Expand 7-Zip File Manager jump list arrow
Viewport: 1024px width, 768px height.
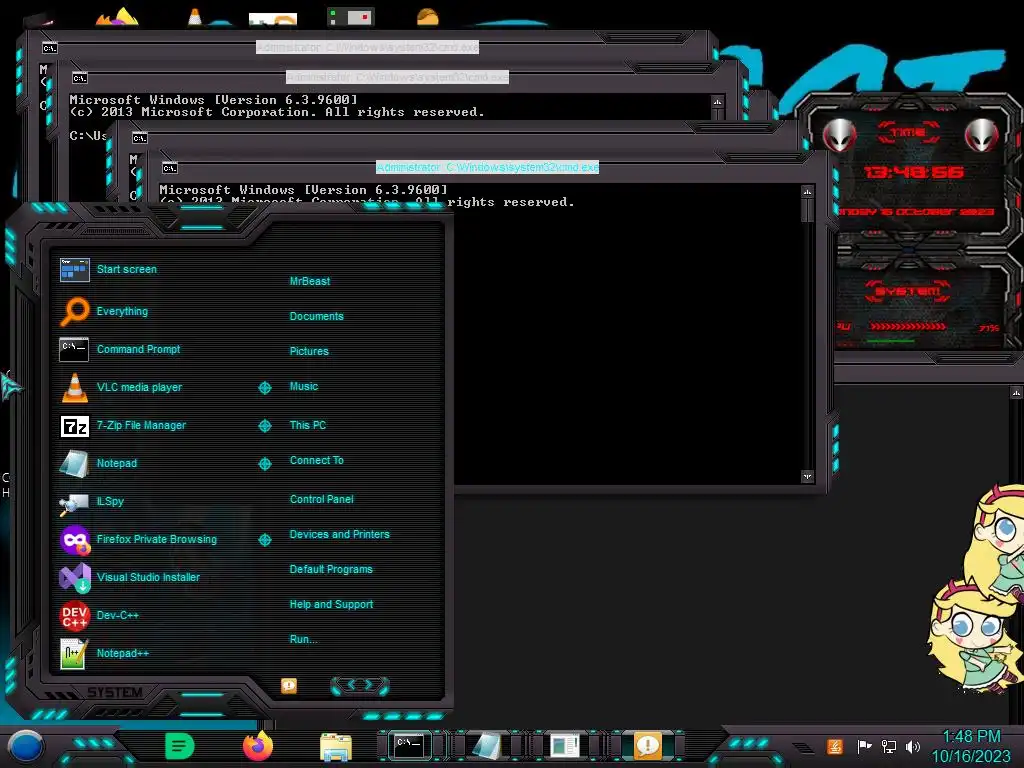[264, 426]
